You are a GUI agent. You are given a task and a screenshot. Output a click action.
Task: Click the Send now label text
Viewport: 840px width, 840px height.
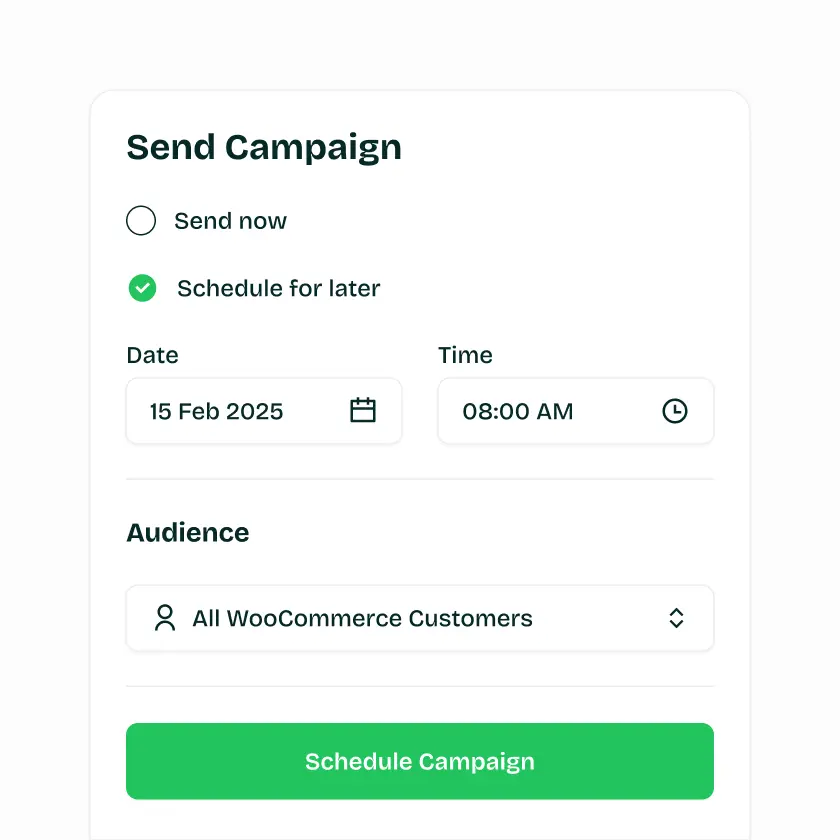(x=230, y=221)
